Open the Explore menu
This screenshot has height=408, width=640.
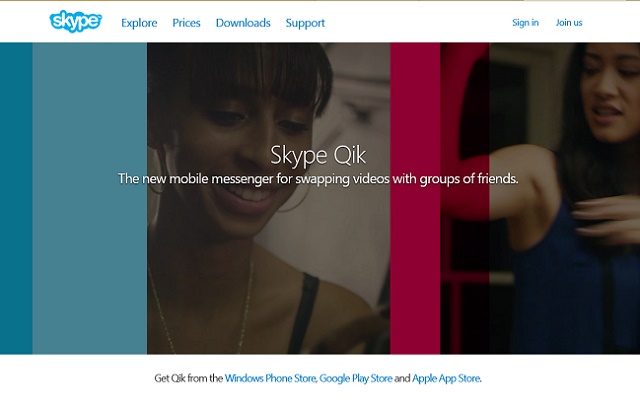[x=139, y=23]
